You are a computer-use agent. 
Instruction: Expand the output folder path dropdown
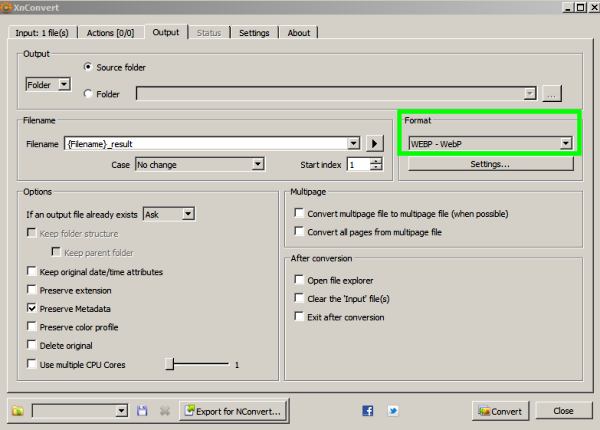pyautogui.click(x=530, y=93)
